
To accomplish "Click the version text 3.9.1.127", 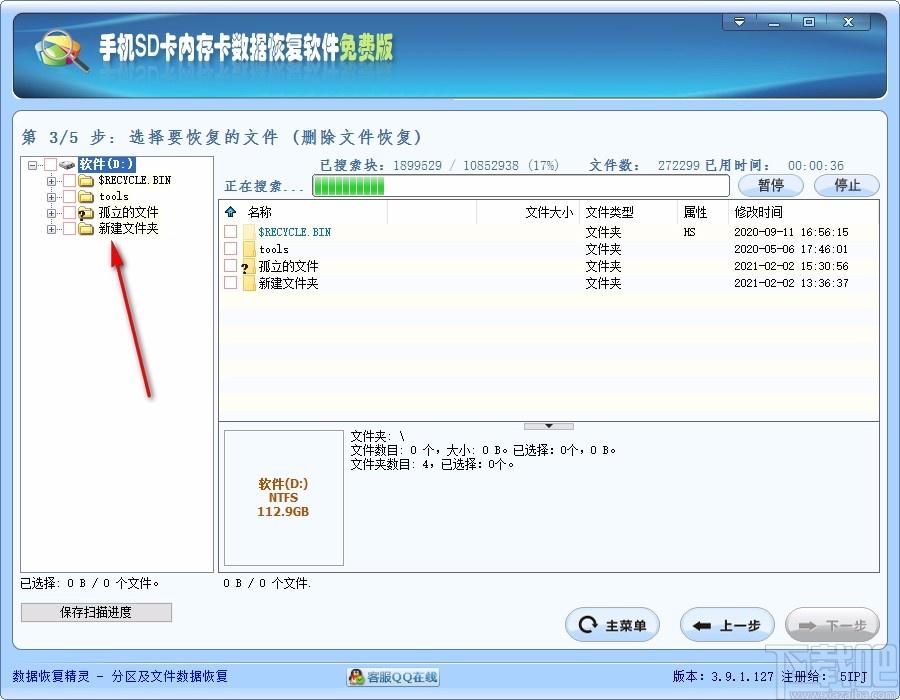I will pos(742,677).
